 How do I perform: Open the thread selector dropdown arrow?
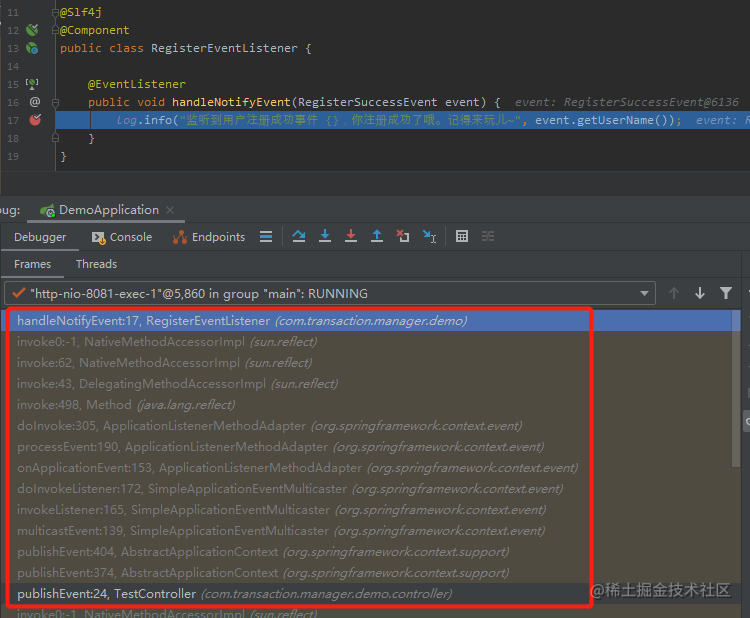644,293
